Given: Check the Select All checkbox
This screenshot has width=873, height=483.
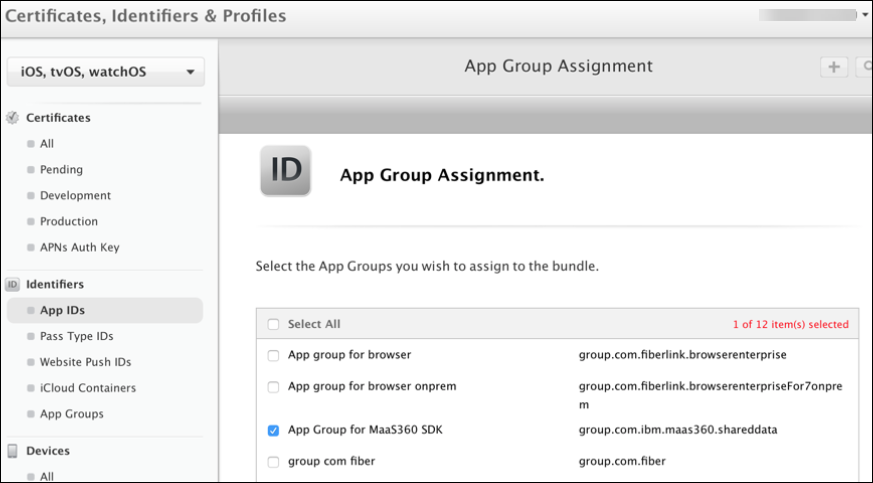Looking at the screenshot, I should click(x=273, y=324).
